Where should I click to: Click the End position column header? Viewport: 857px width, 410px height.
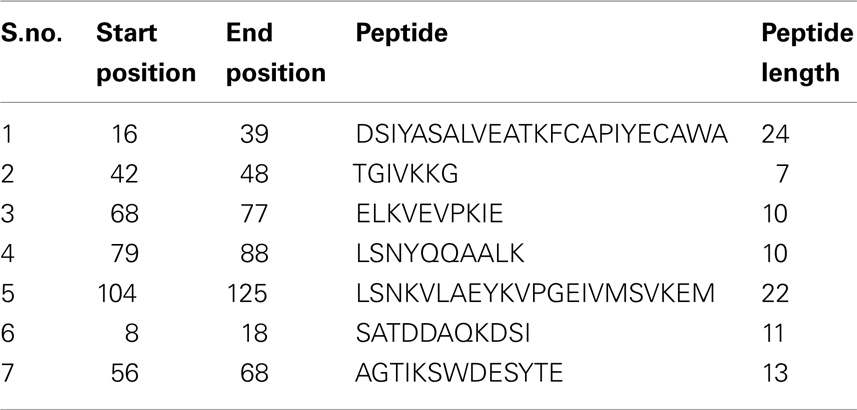tap(276, 52)
